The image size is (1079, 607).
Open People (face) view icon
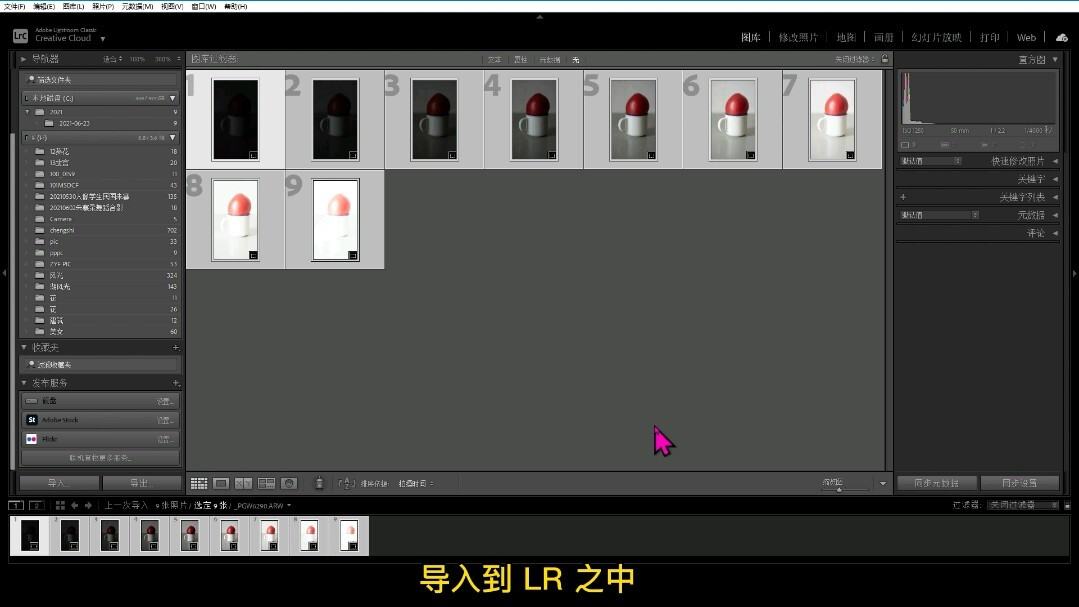pos(289,483)
